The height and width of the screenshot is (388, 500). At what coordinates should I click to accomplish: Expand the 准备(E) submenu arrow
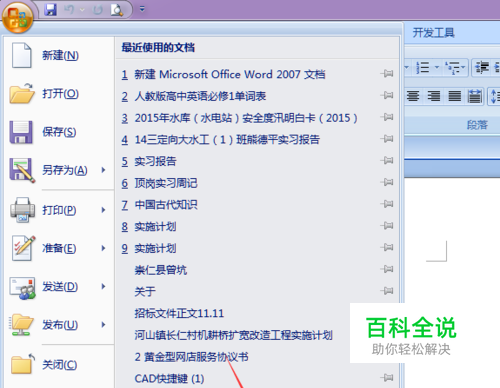tap(104, 248)
